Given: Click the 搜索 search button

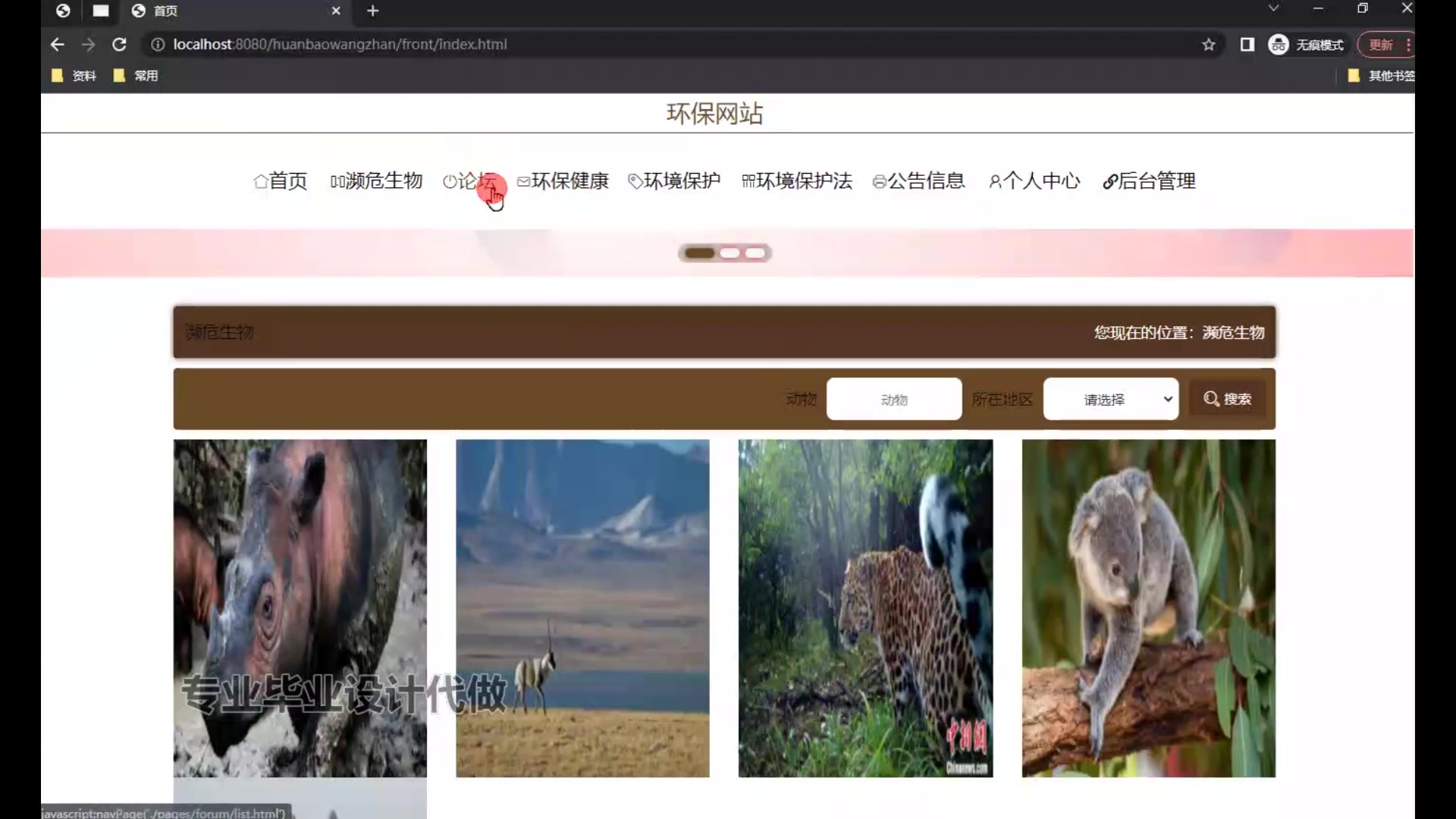Looking at the screenshot, I should coord(1227,399).
